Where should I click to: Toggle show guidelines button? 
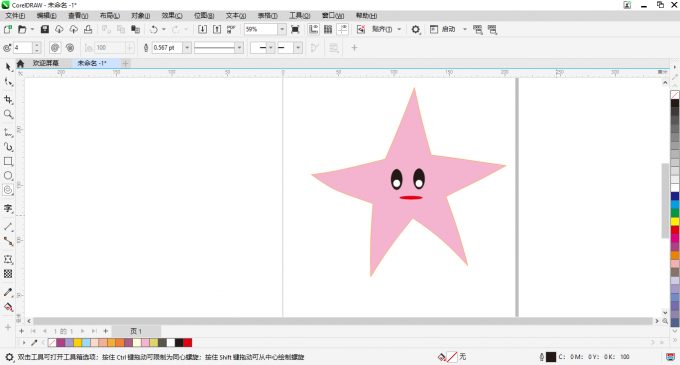click(x=343, y=29)
